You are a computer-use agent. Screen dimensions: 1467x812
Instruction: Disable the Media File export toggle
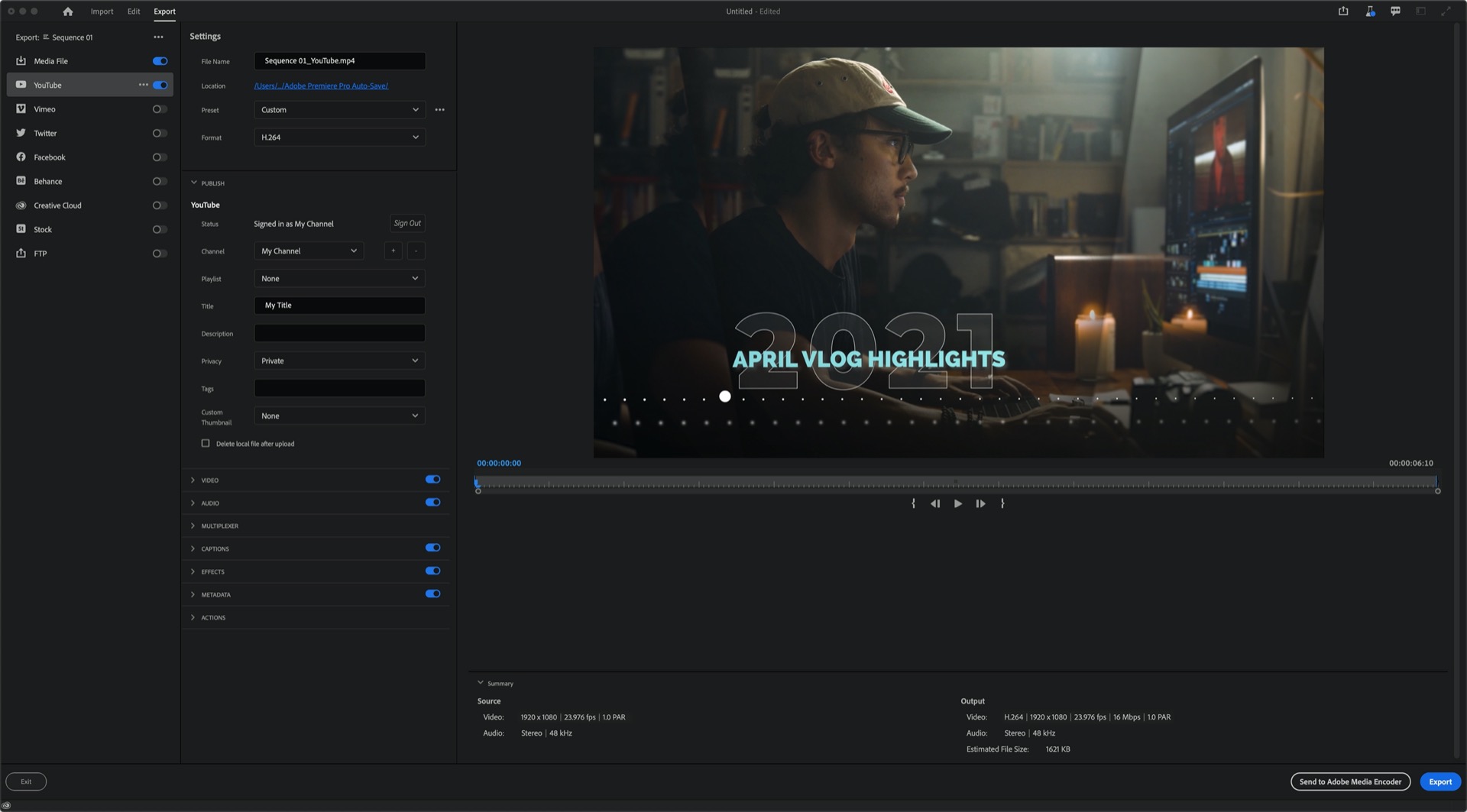(x=160, y=60)
